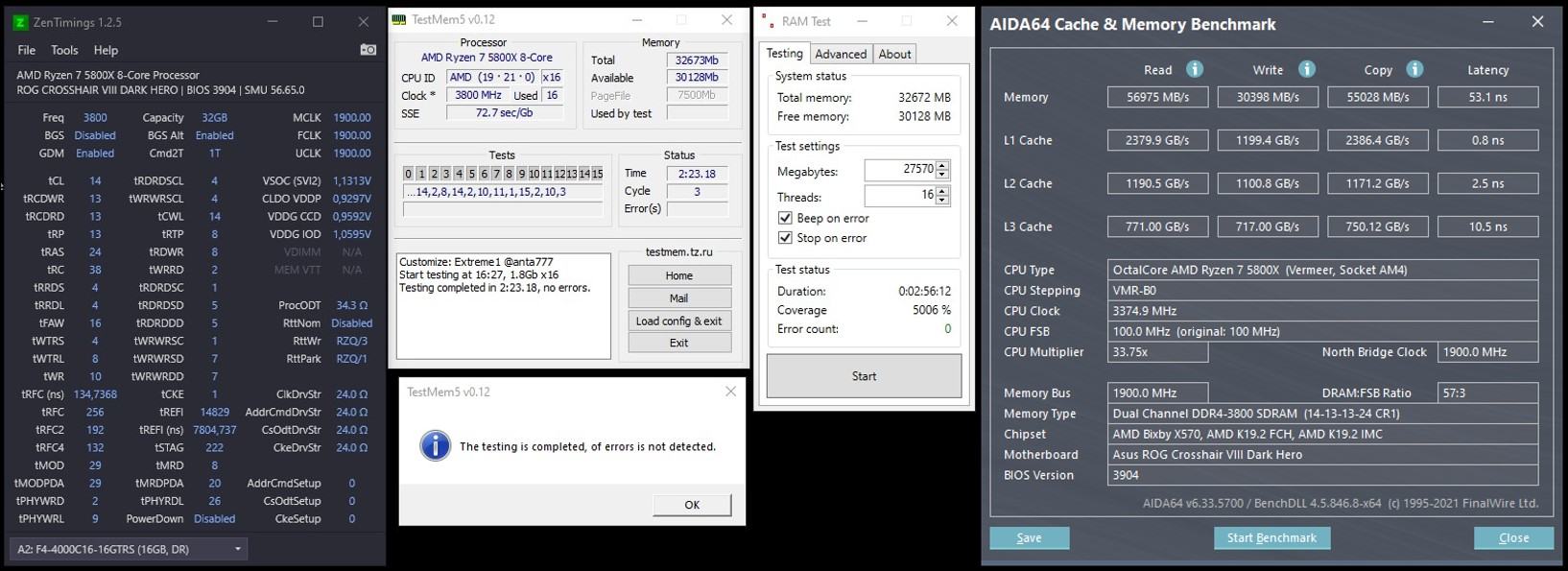
Task: Switch to the Testing tab in RAM Test
Action: point(784,54)
